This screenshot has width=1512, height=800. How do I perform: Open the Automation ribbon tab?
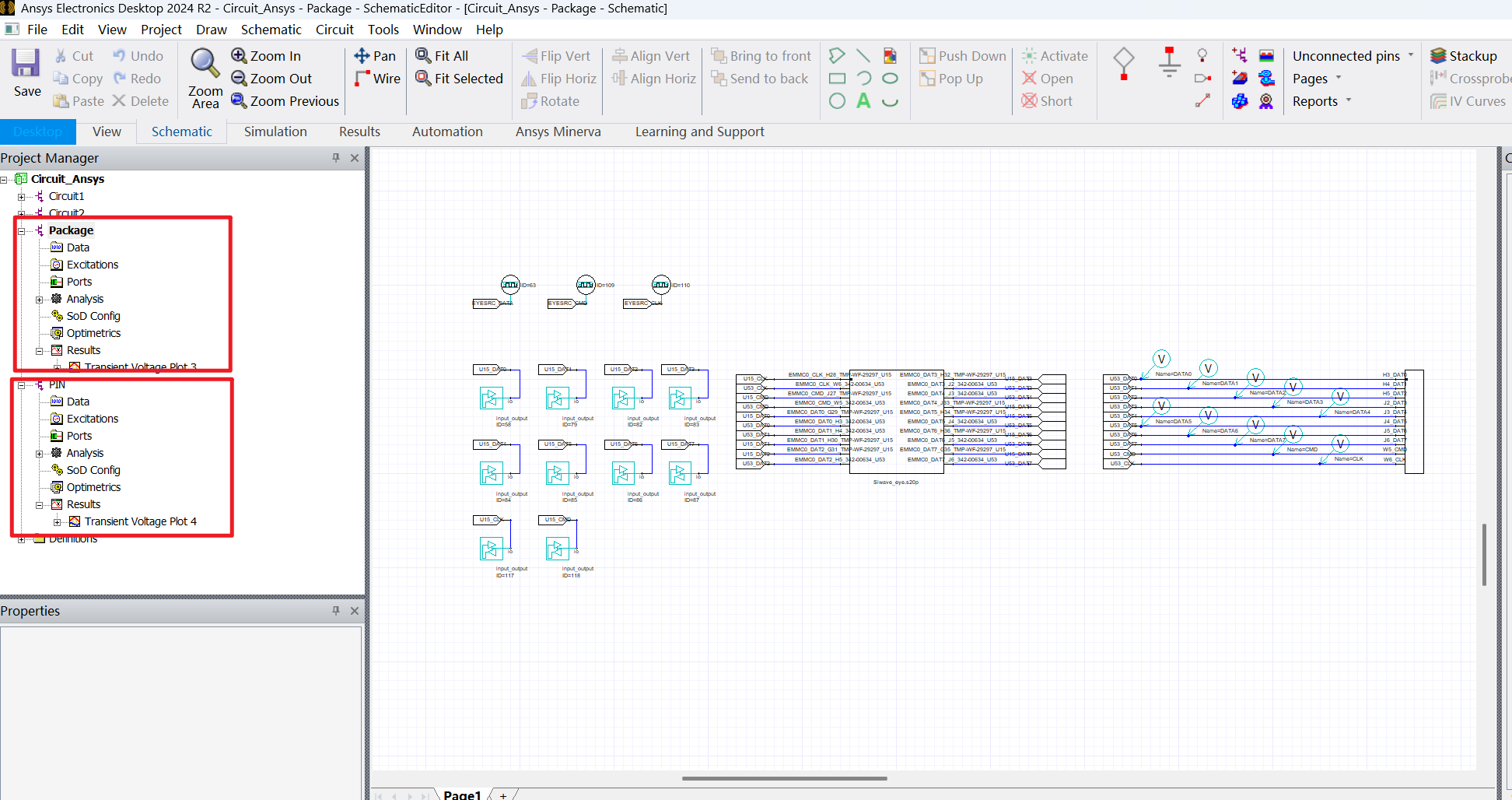tap(447, 132)
